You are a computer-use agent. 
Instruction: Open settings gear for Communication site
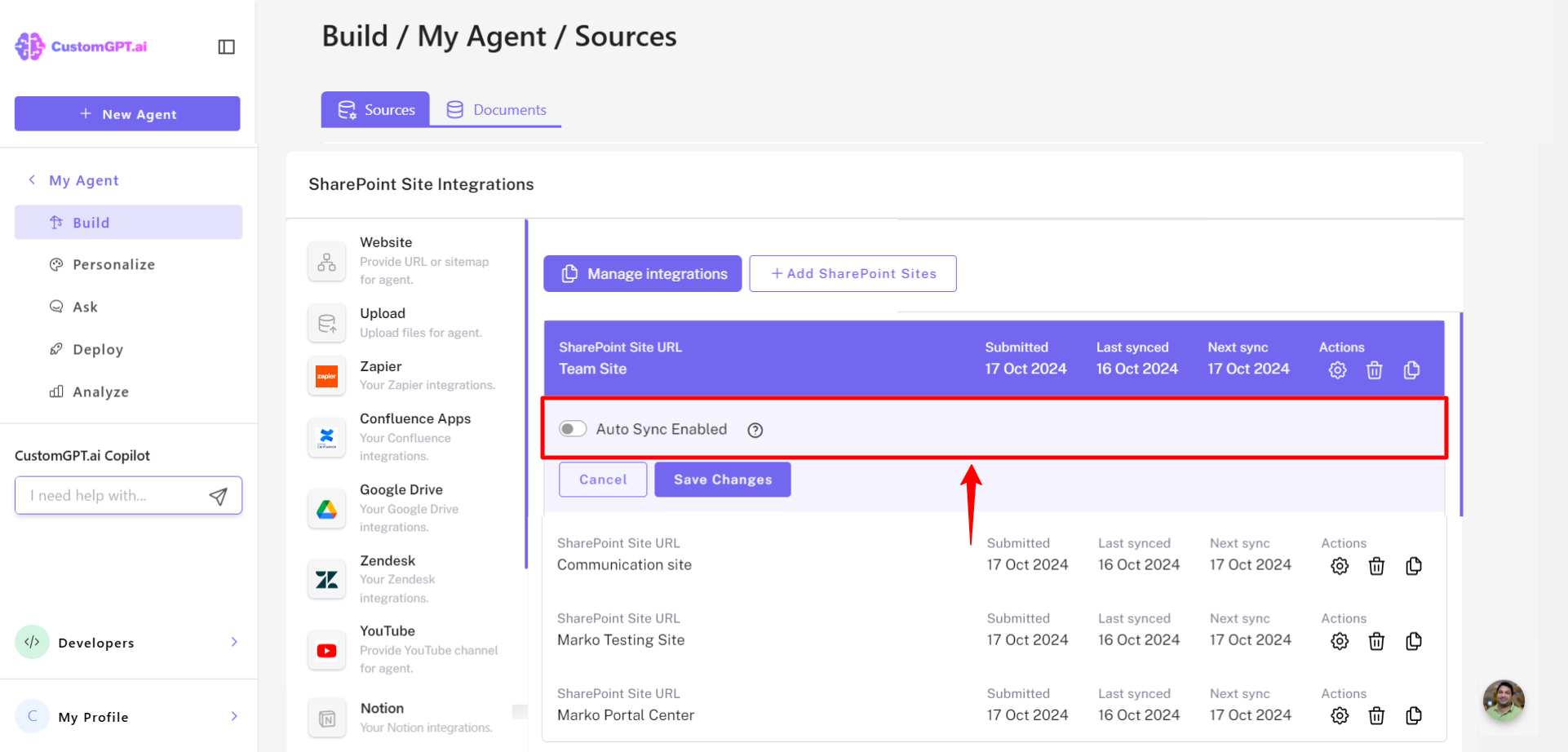[x=1340, y=566]
